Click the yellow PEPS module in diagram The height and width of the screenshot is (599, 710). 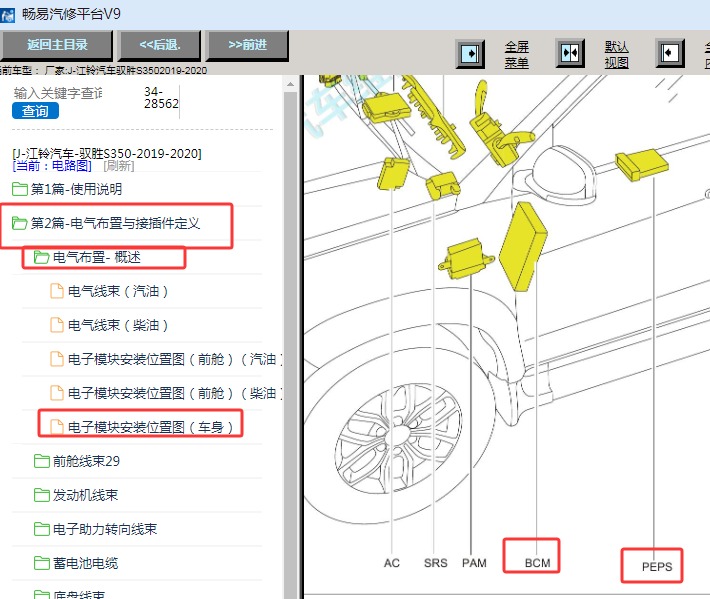(x=642, y=165)
